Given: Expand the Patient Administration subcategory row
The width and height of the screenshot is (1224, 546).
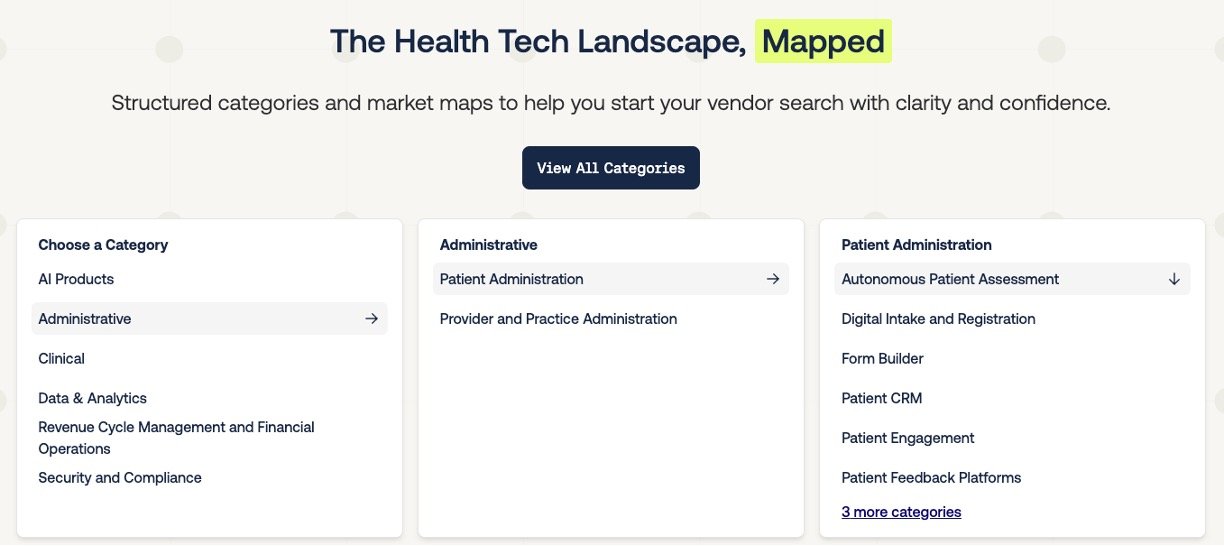Looking at the screenshot, I should (x=512, y=279).
